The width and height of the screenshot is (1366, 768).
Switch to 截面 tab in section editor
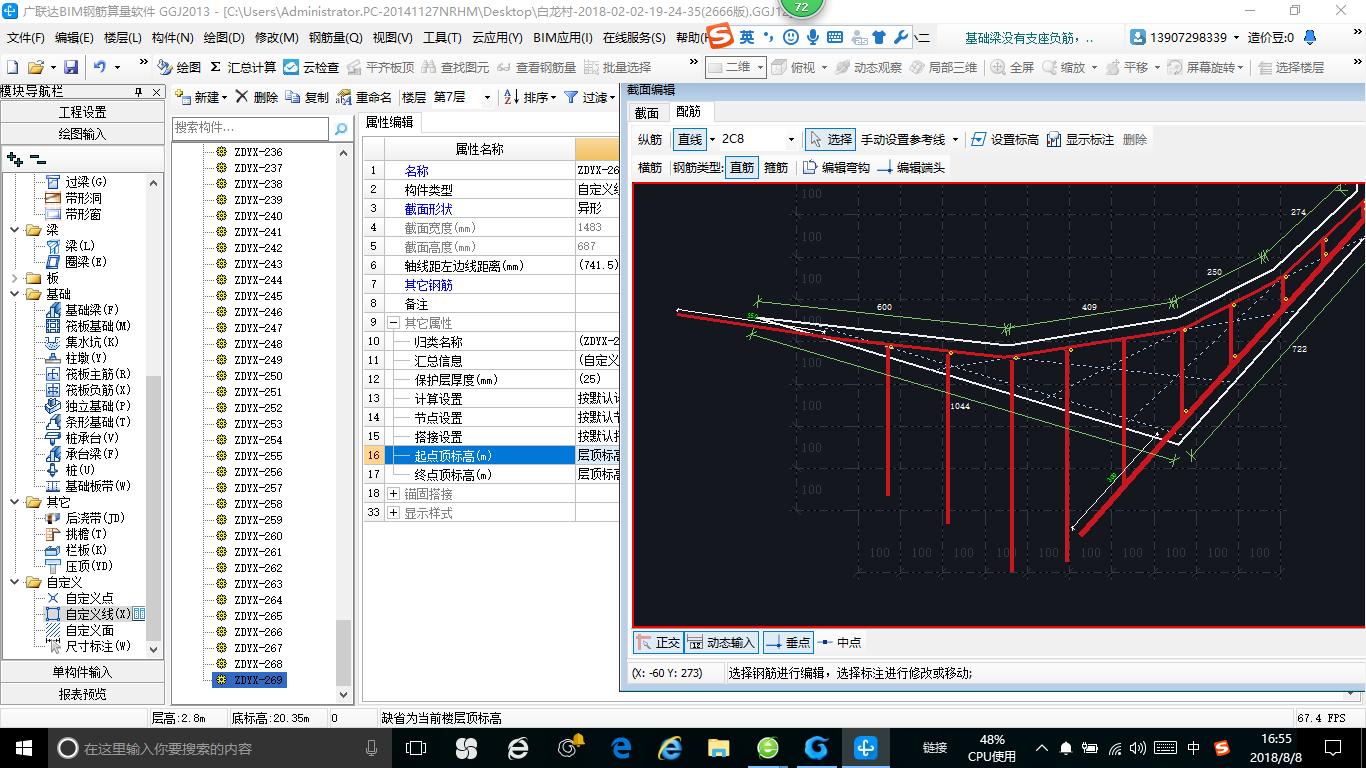647,112
